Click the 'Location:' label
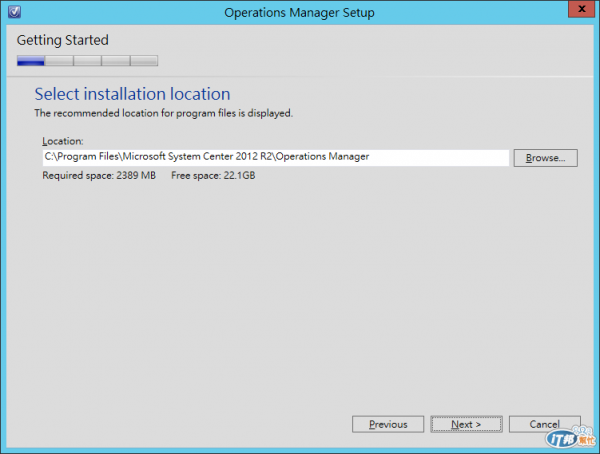 (63, 141)
